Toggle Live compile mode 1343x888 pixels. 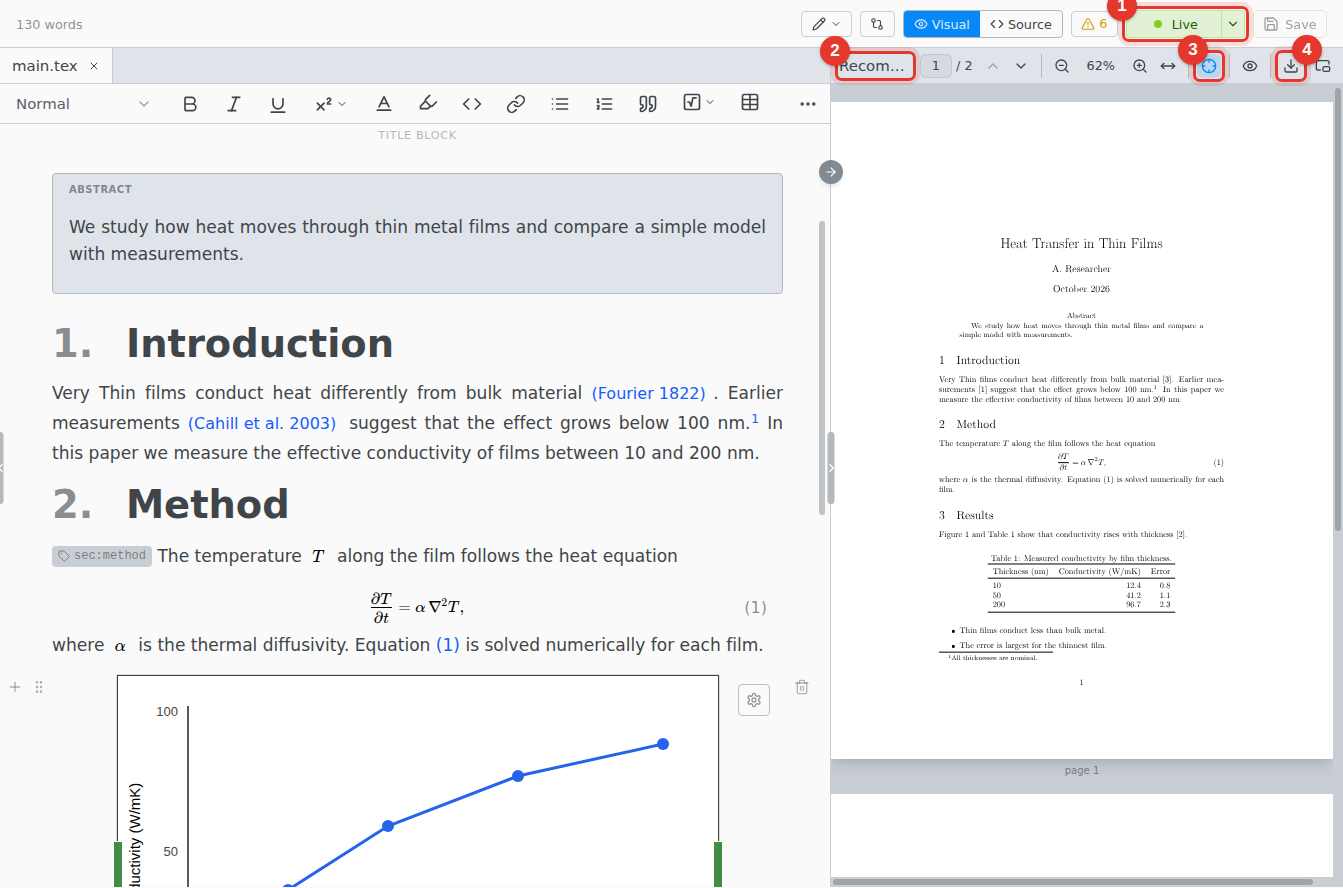click(1174, 24)
